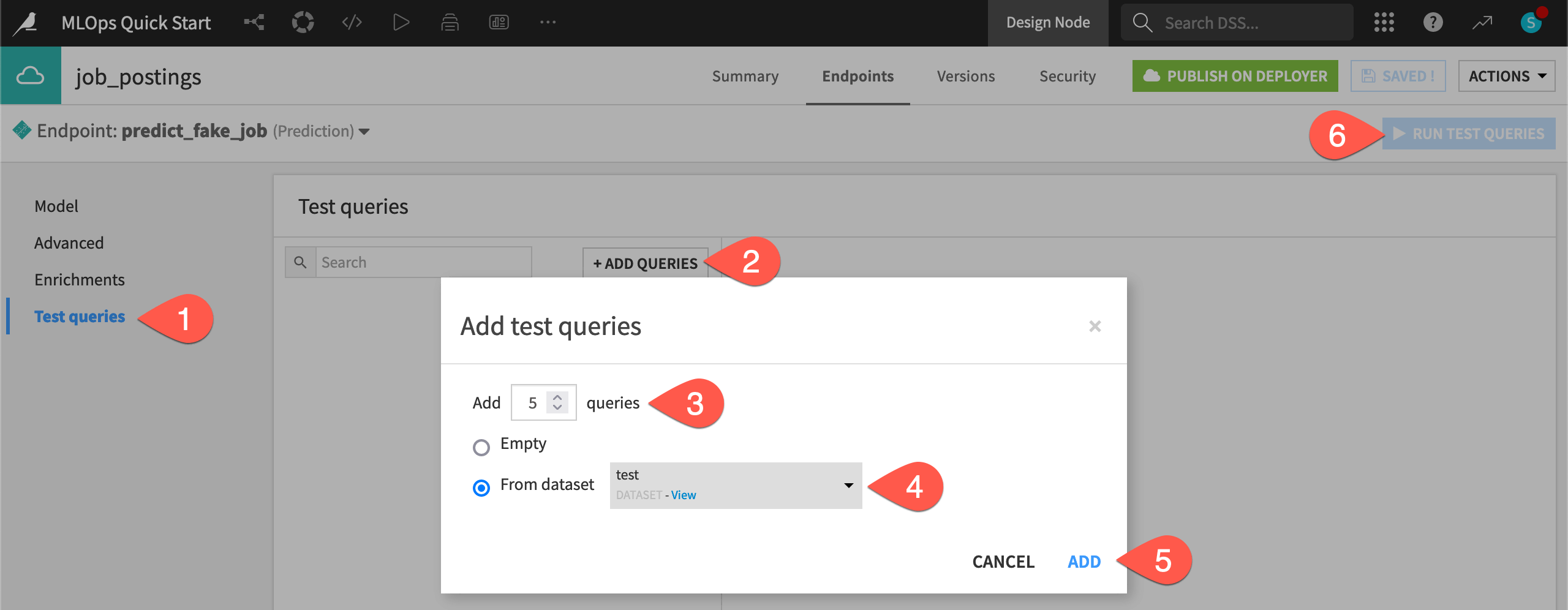Open the stacked deployment icon
This screenshot has height=610, width=1568.
coord(450,23)
